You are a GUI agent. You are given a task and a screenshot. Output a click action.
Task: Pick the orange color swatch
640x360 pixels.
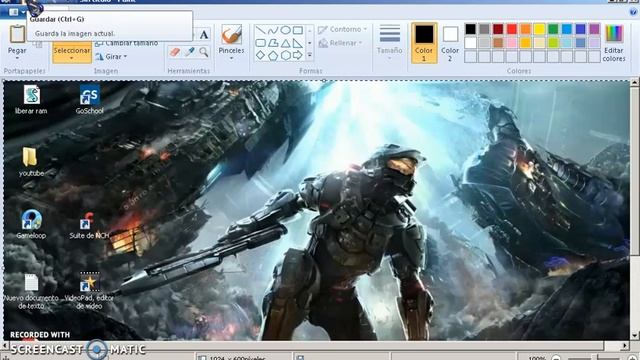click(526, 29)
